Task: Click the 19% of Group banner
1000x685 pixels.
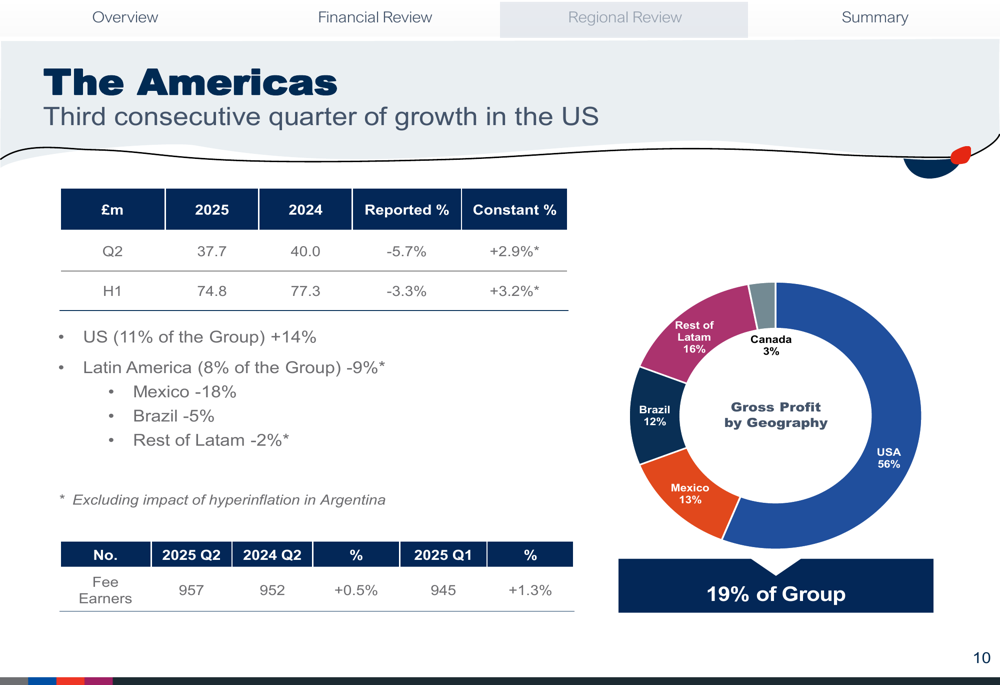Action: pos(775,594)
